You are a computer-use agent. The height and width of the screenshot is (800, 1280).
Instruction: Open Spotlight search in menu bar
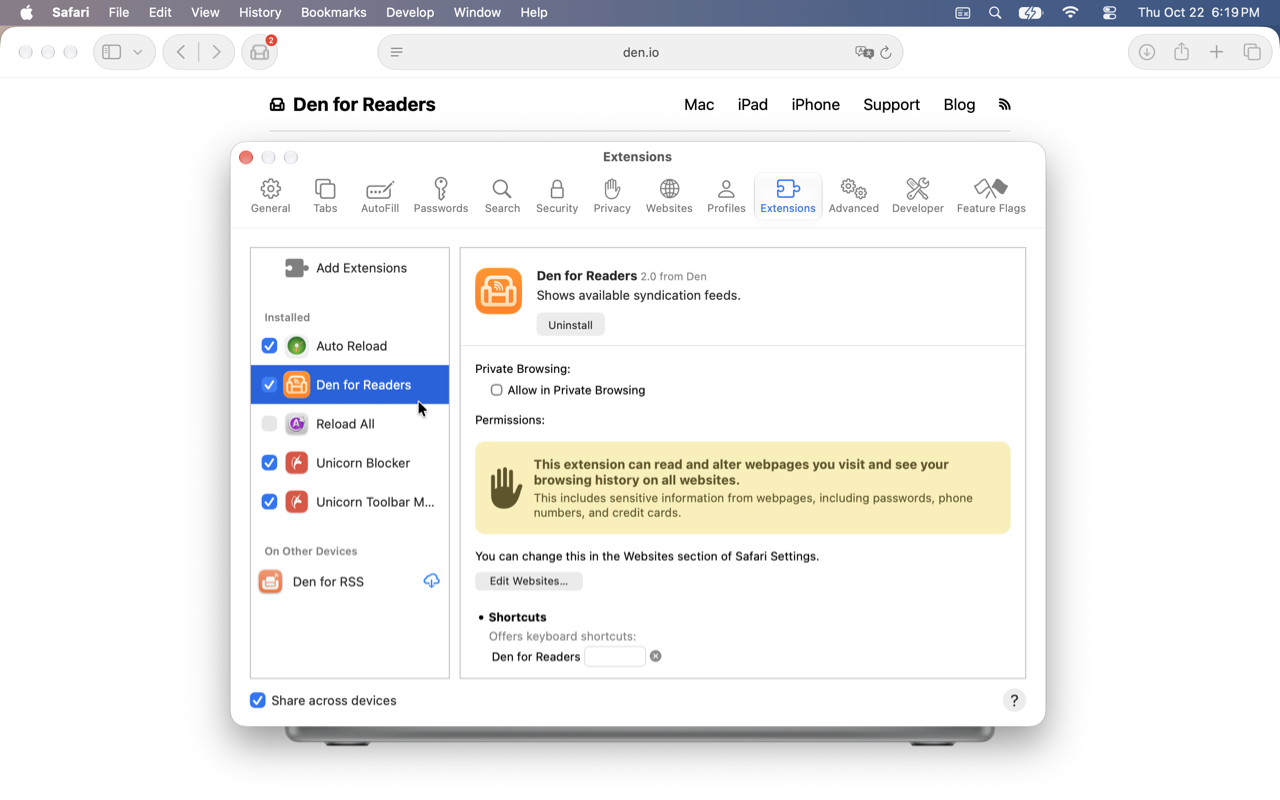coord(995,12)
